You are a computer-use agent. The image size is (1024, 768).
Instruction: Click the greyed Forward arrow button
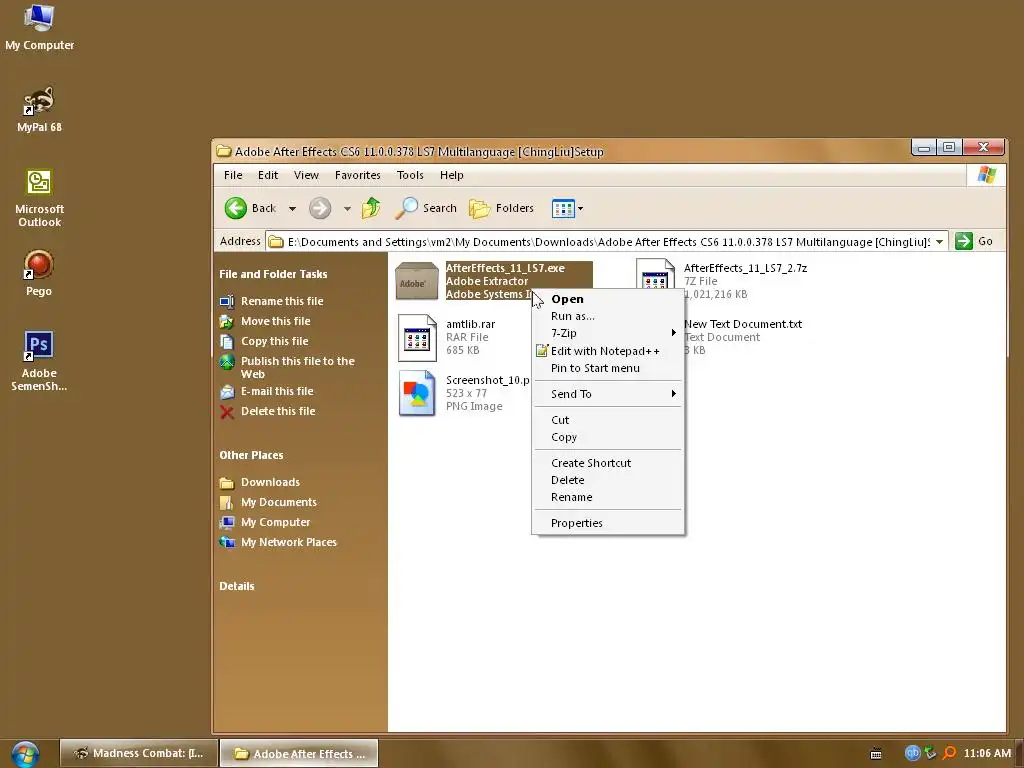tap(320, 208)
